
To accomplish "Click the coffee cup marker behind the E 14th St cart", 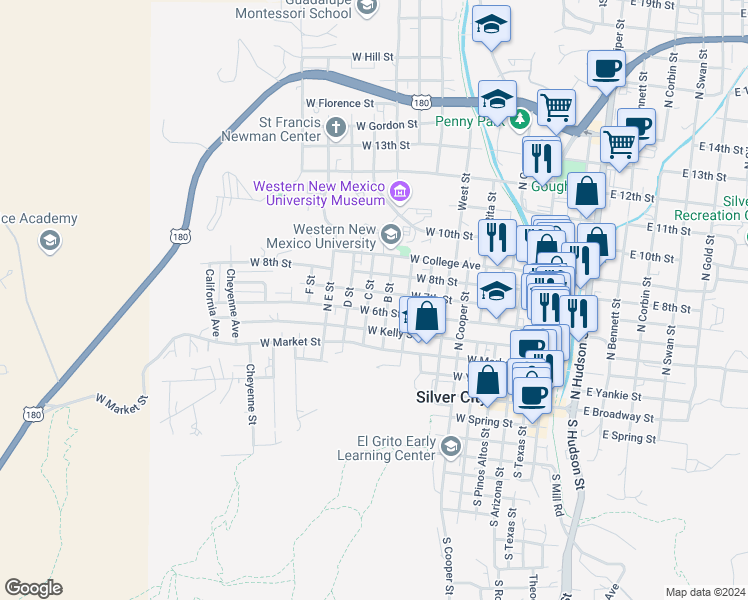I will (642, 124).
